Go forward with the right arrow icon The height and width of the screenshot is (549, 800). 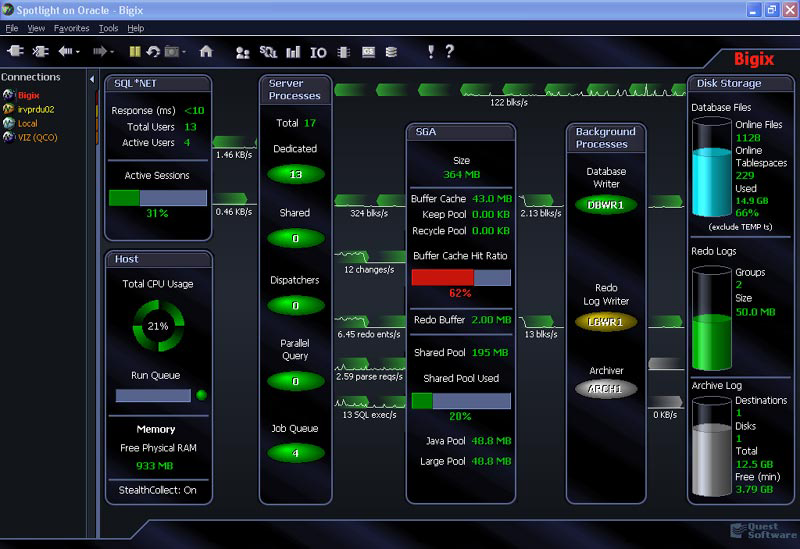(100, 51)
